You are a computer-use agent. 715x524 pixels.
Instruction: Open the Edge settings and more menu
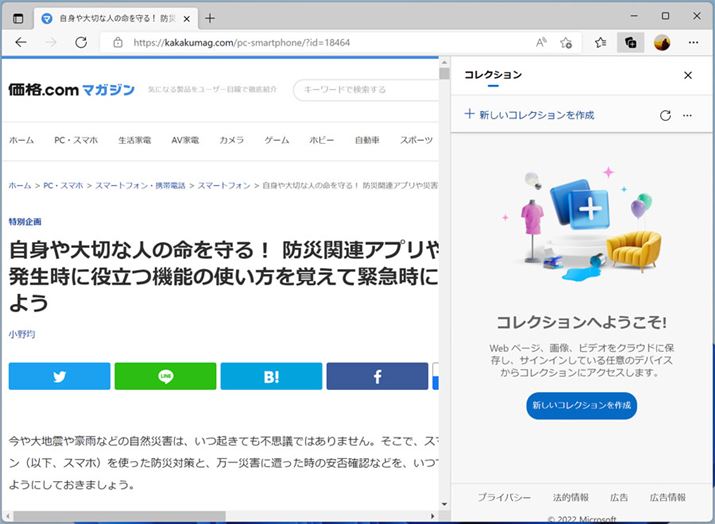[692, 43]
